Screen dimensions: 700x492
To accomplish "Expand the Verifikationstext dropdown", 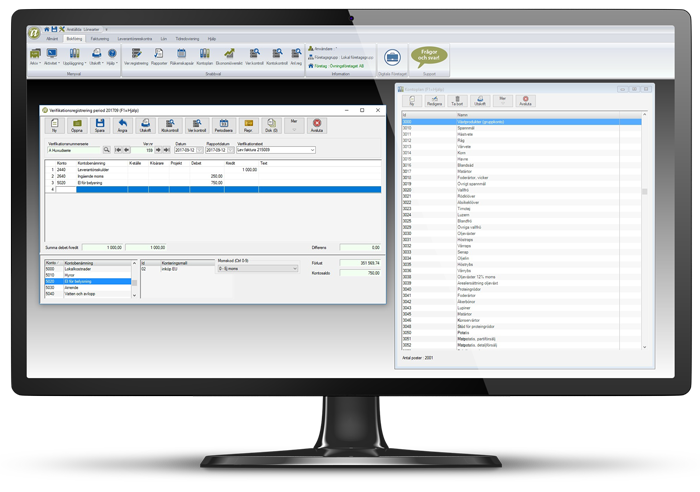I will [x=311, y=150].
